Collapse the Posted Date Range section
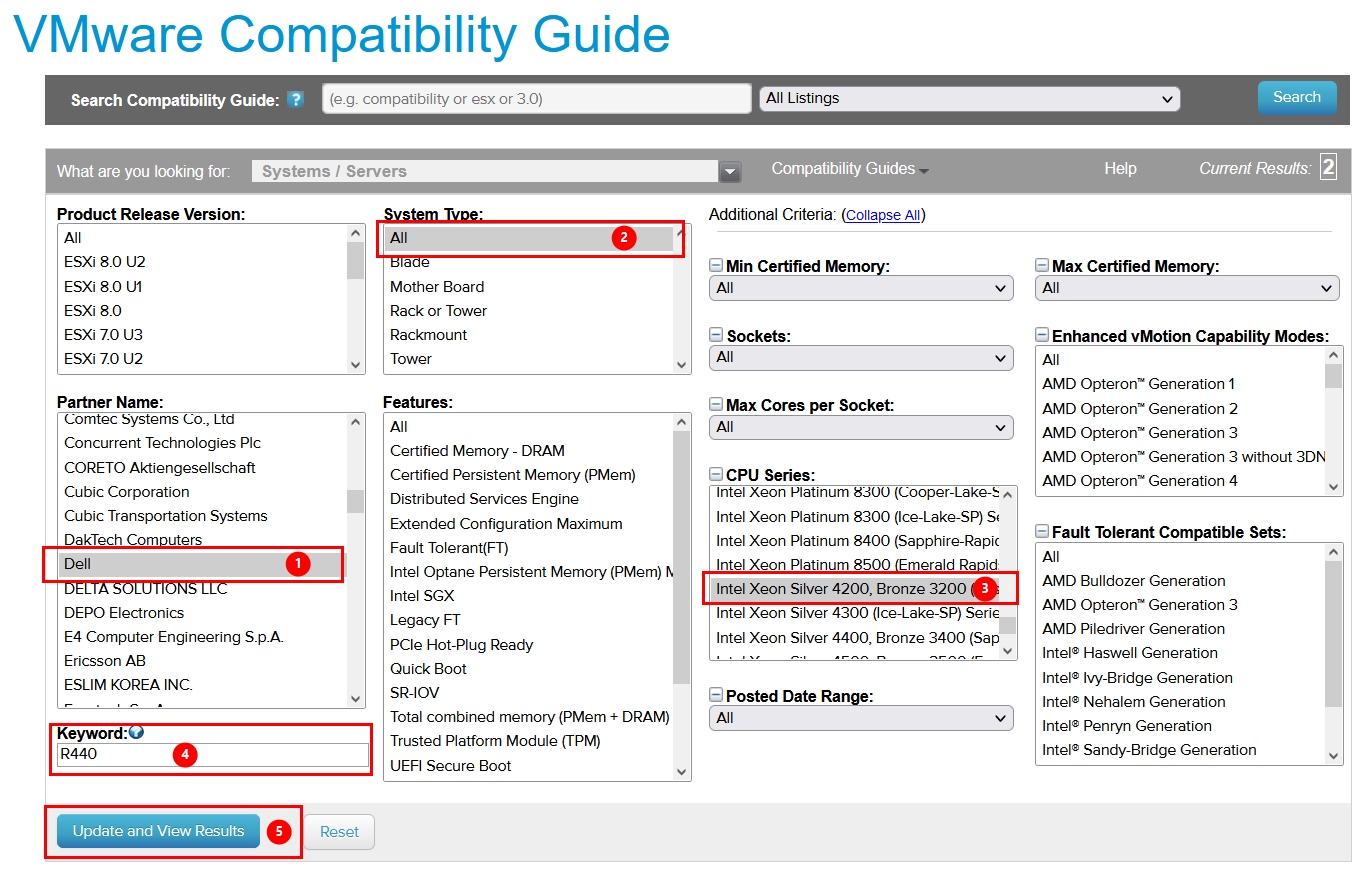The height and width of the screenshot is (873, 1364). (716, 696)
